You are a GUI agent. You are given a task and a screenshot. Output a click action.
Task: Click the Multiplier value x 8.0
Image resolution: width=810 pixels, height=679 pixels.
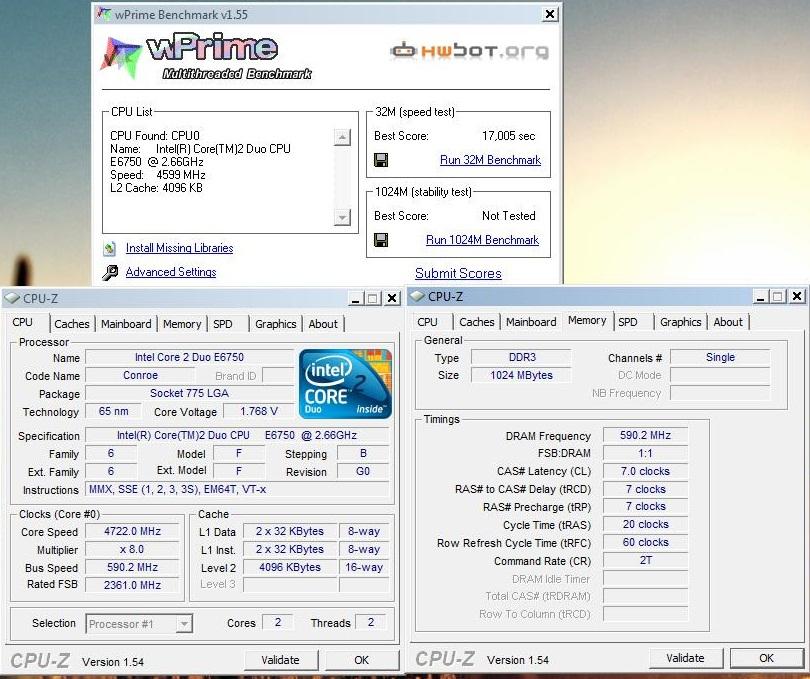(x=132, y=549)
